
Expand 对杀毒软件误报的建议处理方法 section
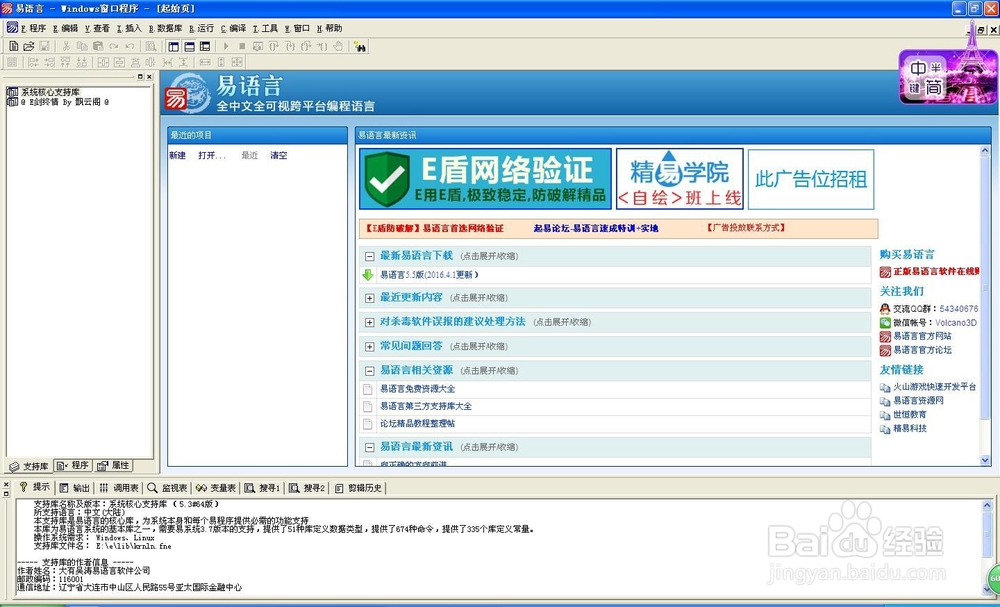[369, 323]
